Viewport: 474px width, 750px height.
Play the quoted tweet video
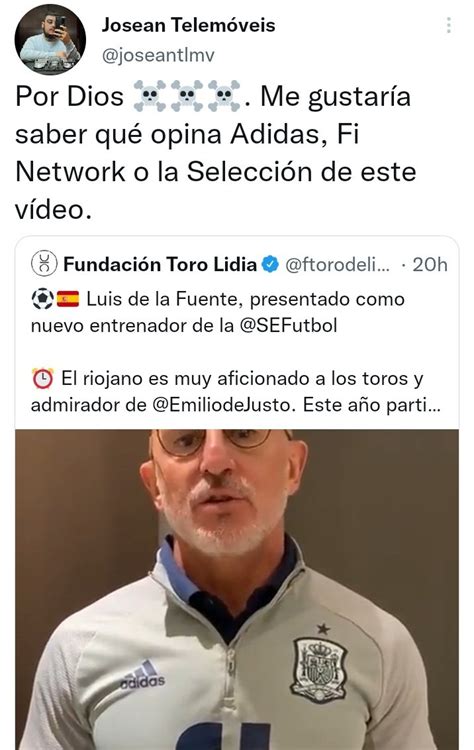237,589
